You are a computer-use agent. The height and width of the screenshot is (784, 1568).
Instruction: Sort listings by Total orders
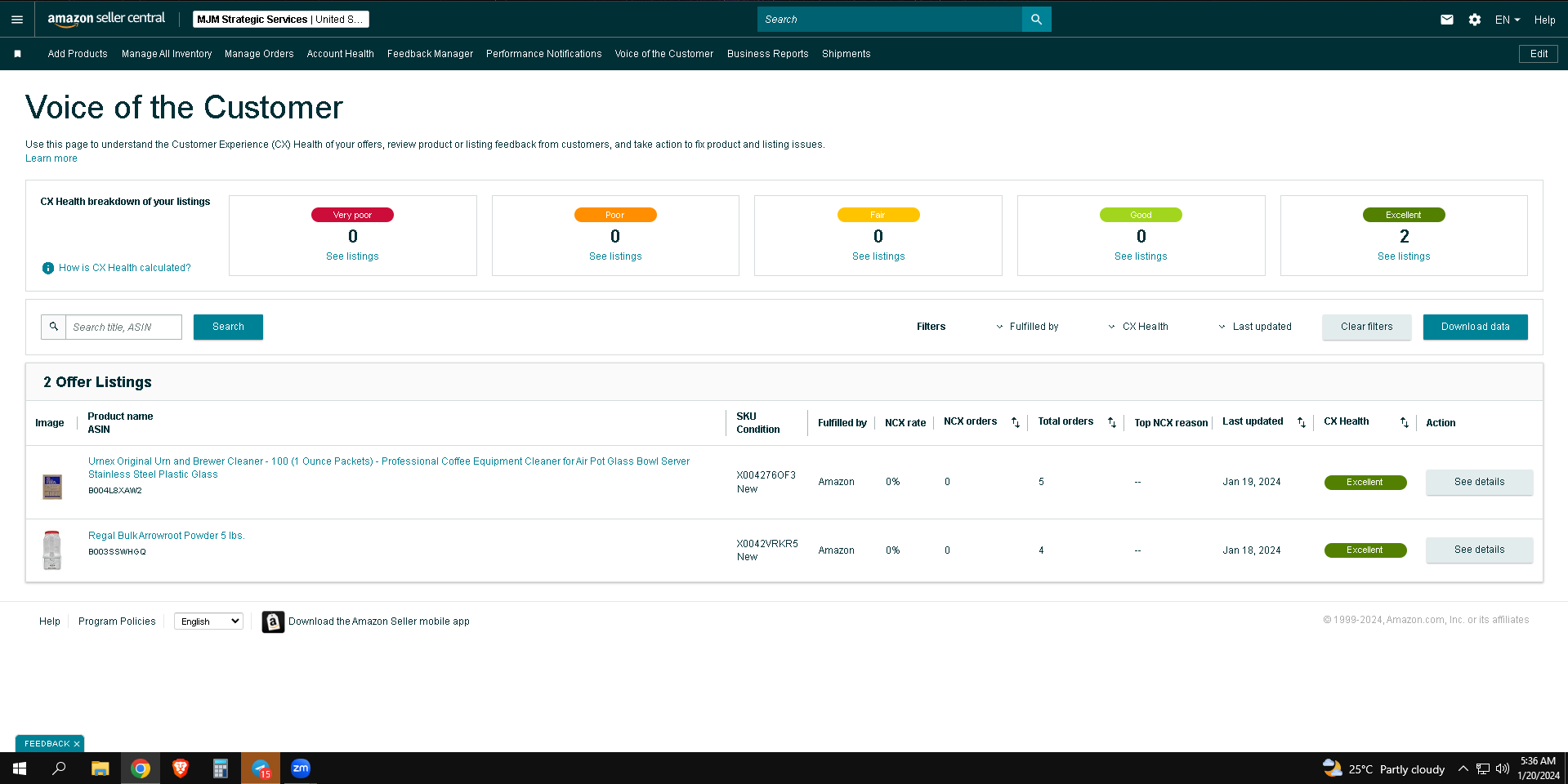click(x=1112, y=422)
